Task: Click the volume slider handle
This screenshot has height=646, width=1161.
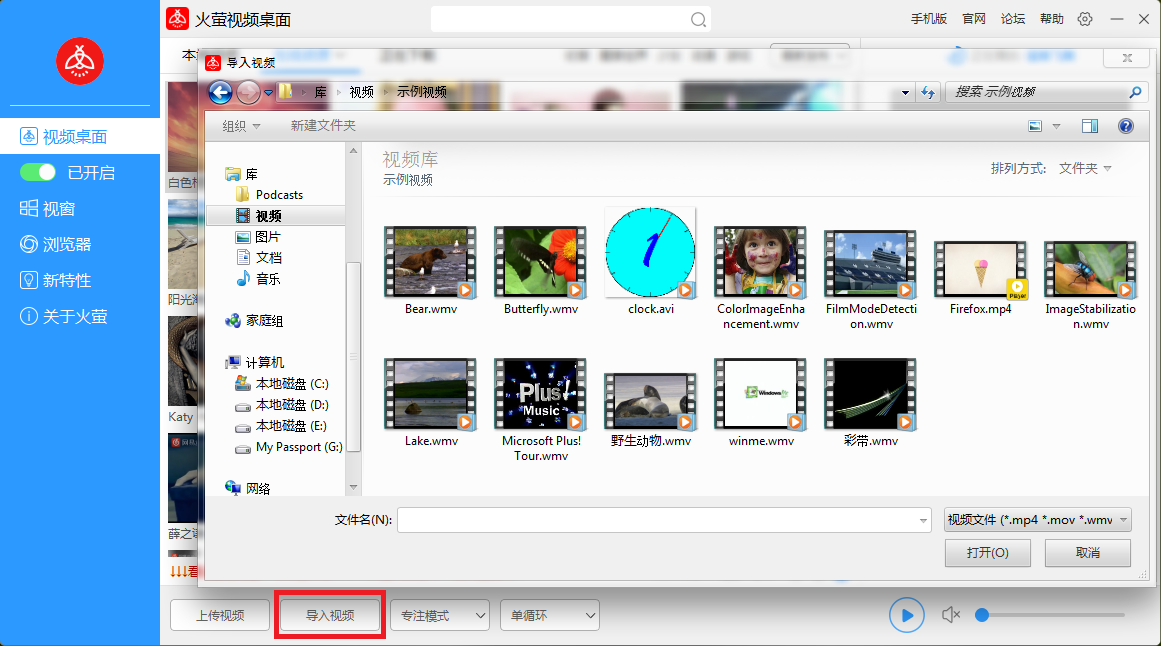Action: [x=982, y=615]
